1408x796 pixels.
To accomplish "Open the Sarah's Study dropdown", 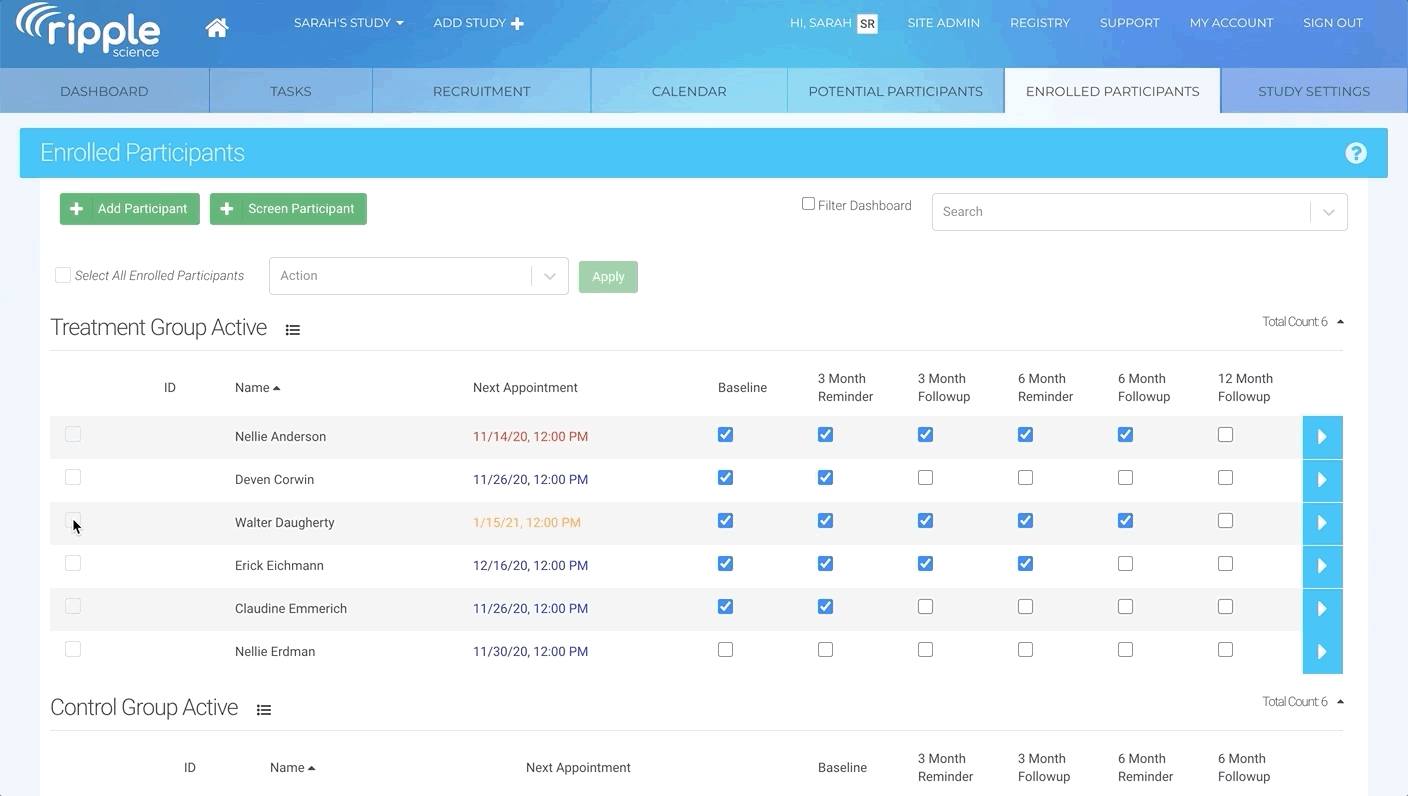I will tap(348, 23).
